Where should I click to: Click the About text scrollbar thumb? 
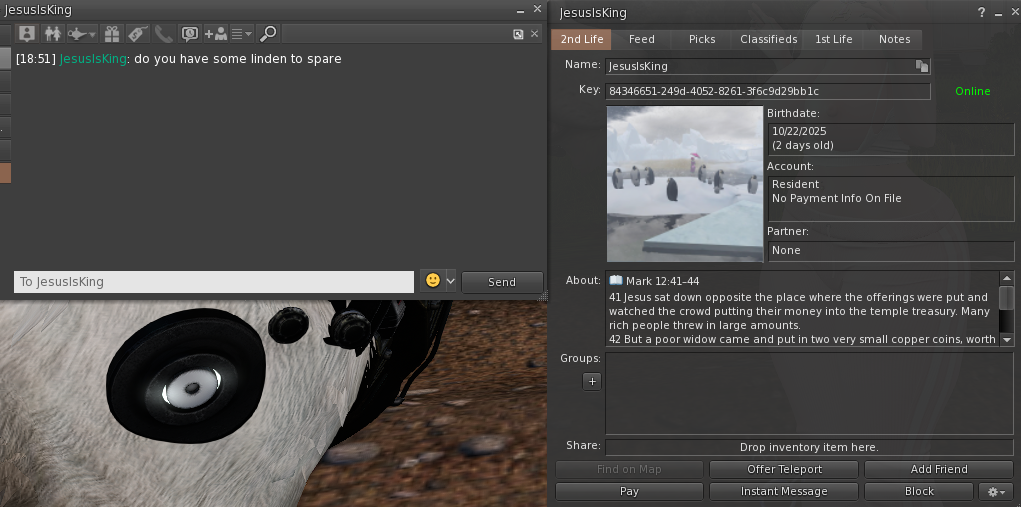1007,297
